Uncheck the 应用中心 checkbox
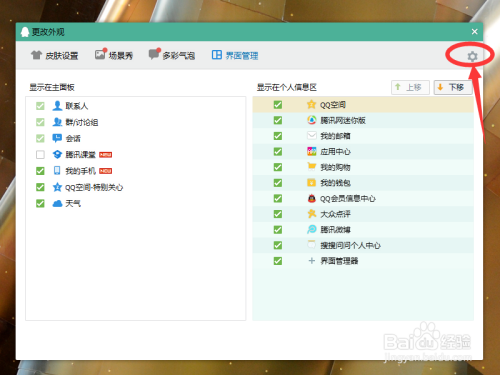The height and width of the screenshot is (375, 500). pyautogui.click(x=278, y=152)
